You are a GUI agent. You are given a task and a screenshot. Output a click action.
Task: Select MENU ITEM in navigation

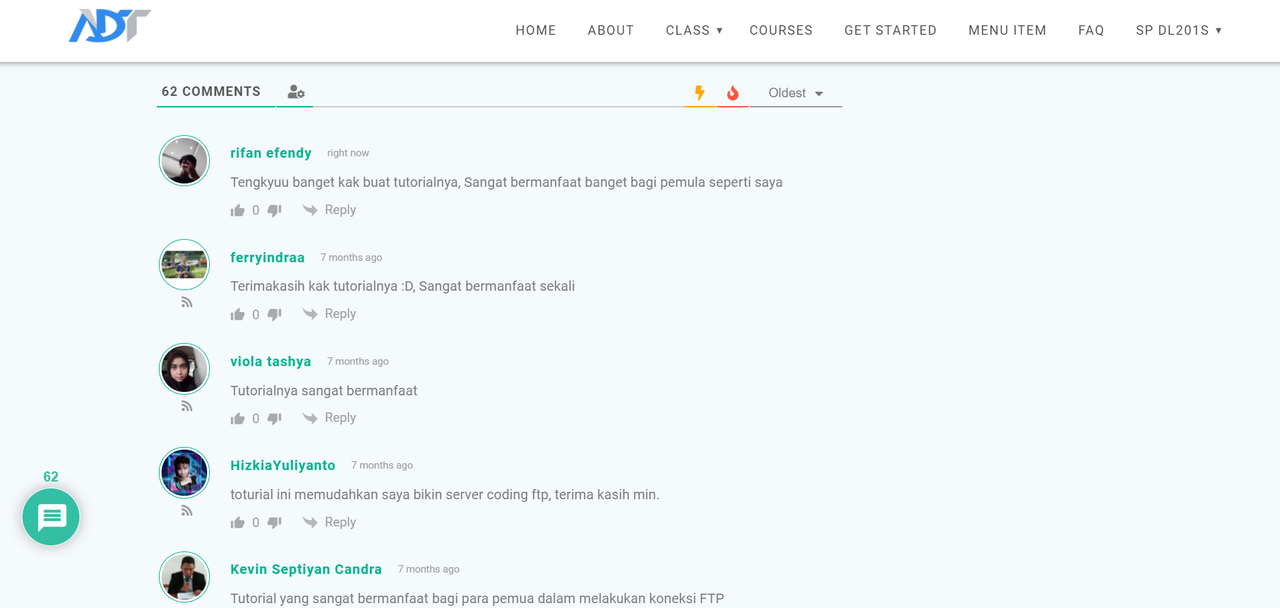(1007, 30)
